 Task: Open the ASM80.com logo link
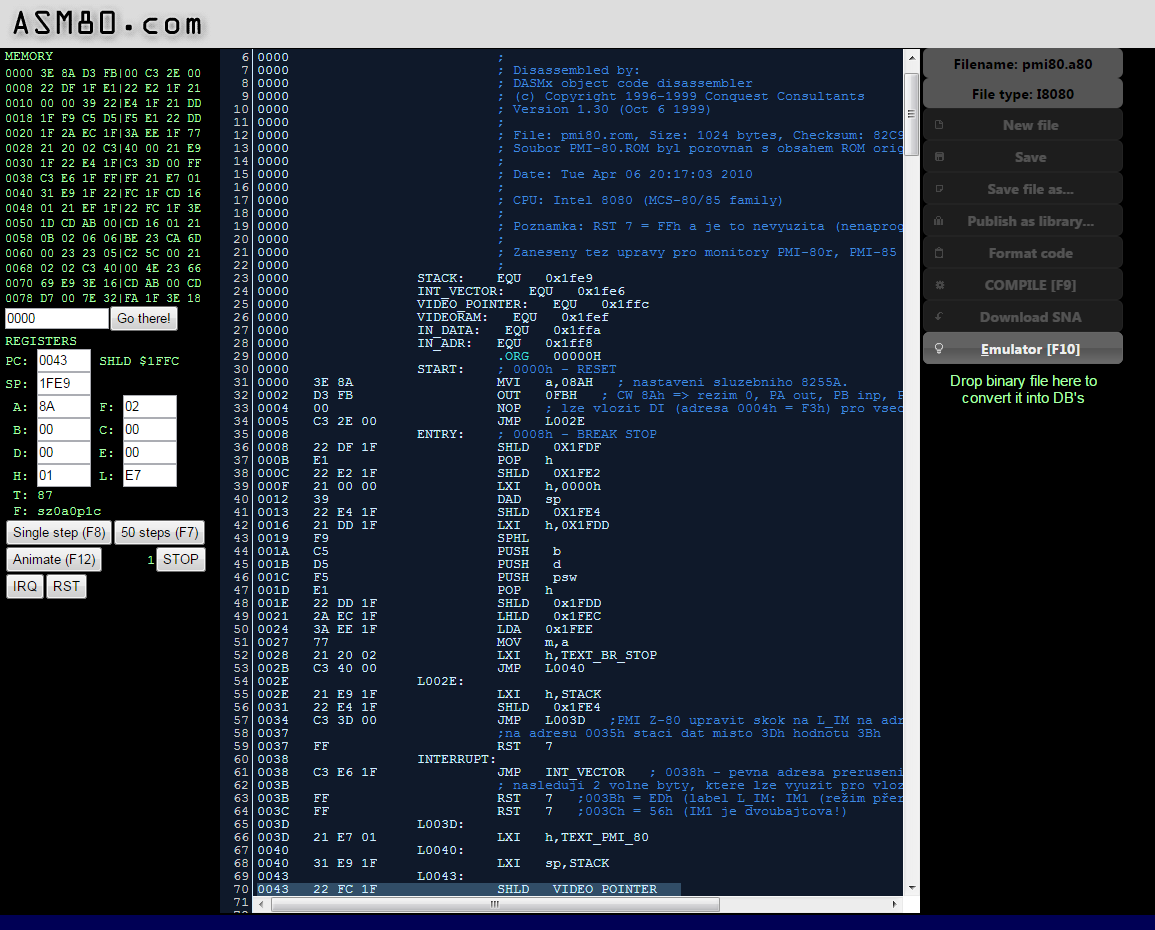pos(107,24)
